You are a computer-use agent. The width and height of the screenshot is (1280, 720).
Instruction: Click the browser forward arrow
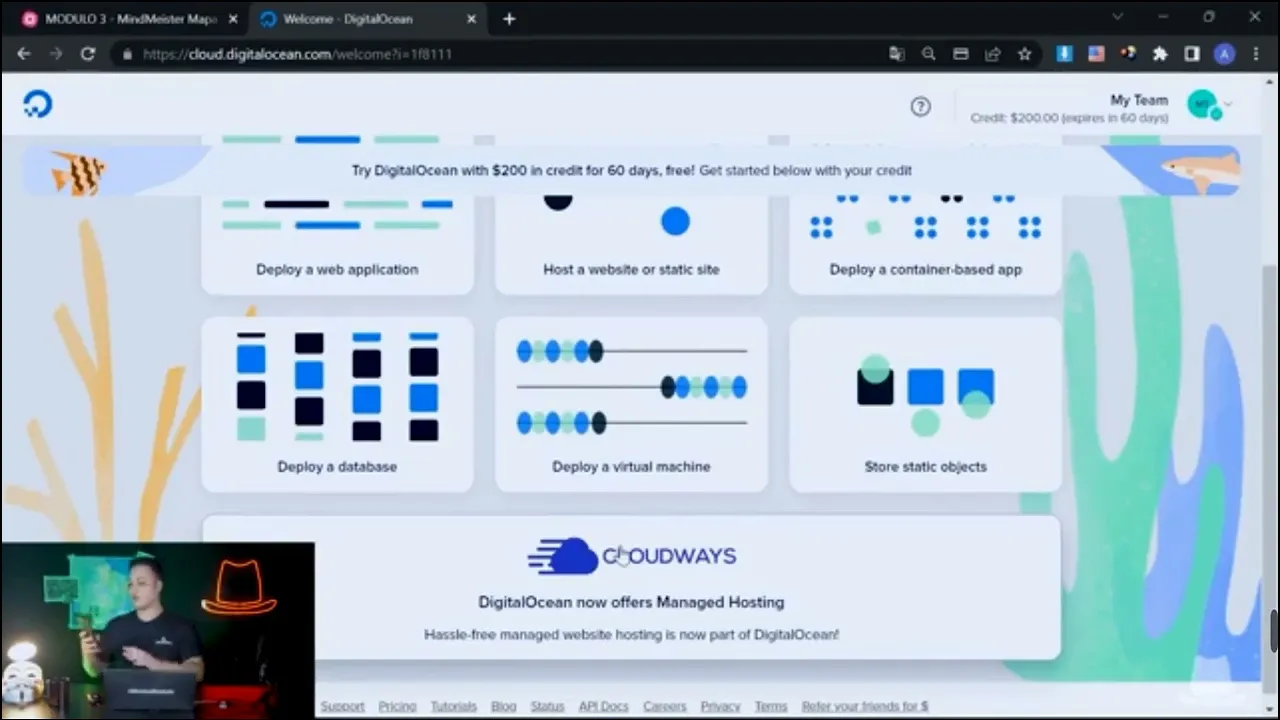click(x=56, y=54)
